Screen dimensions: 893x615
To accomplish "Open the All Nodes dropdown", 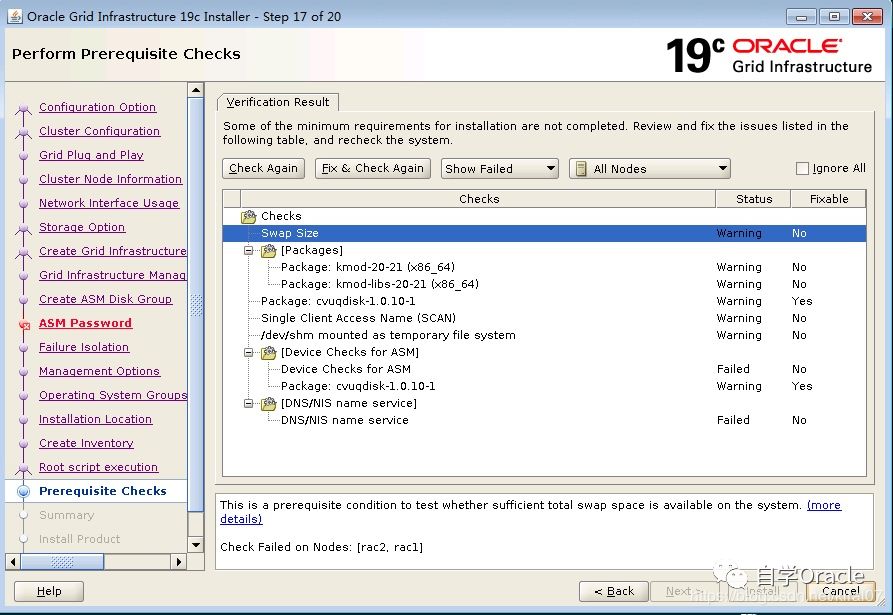I will pos(649,169).
